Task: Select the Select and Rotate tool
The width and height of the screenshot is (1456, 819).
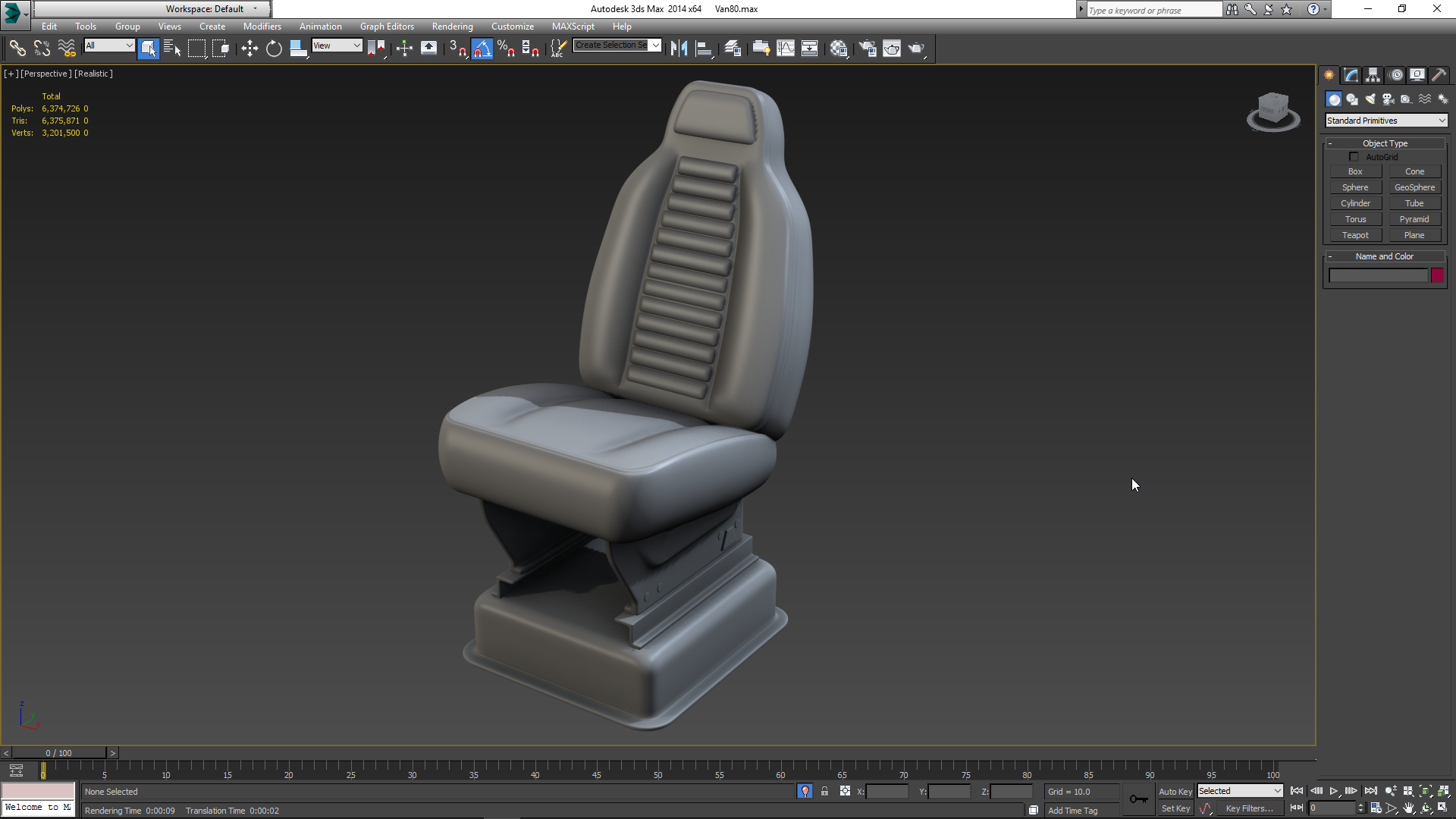Action: coord(274,49)
